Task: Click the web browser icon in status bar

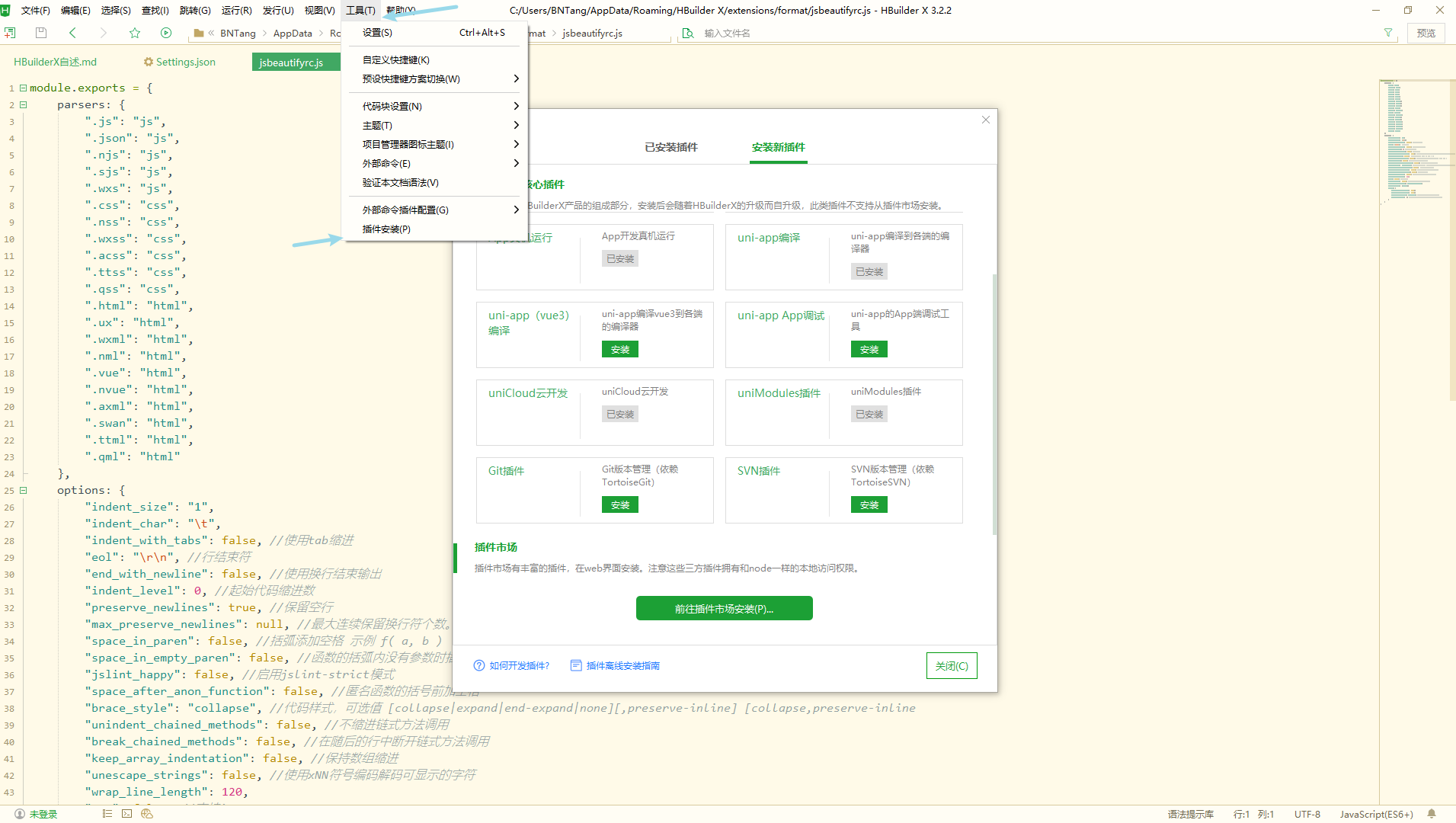Action: (x=147, y=814)
